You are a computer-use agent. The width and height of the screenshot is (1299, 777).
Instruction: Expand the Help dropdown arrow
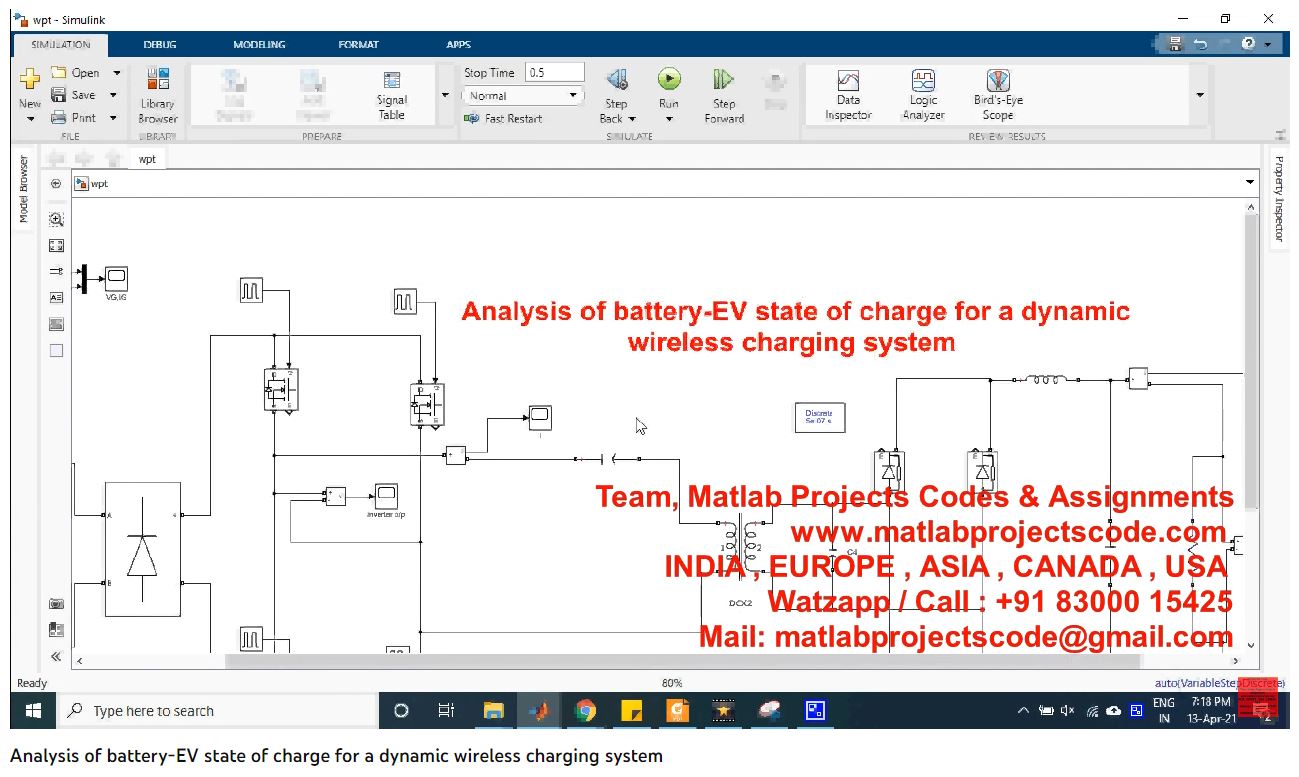[1268, 44]
